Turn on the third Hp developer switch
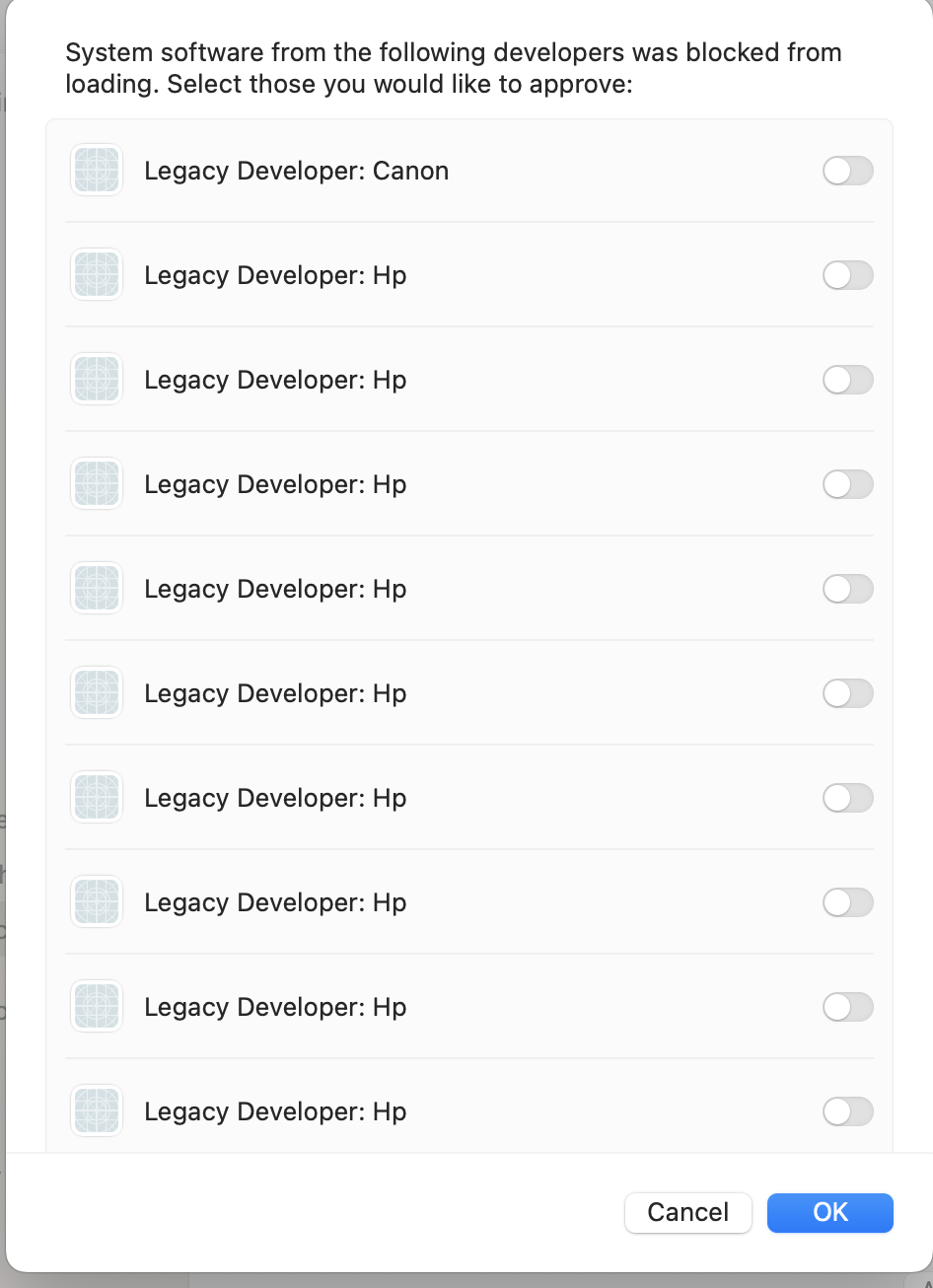The image size is (933, 1288). (848, 484)
